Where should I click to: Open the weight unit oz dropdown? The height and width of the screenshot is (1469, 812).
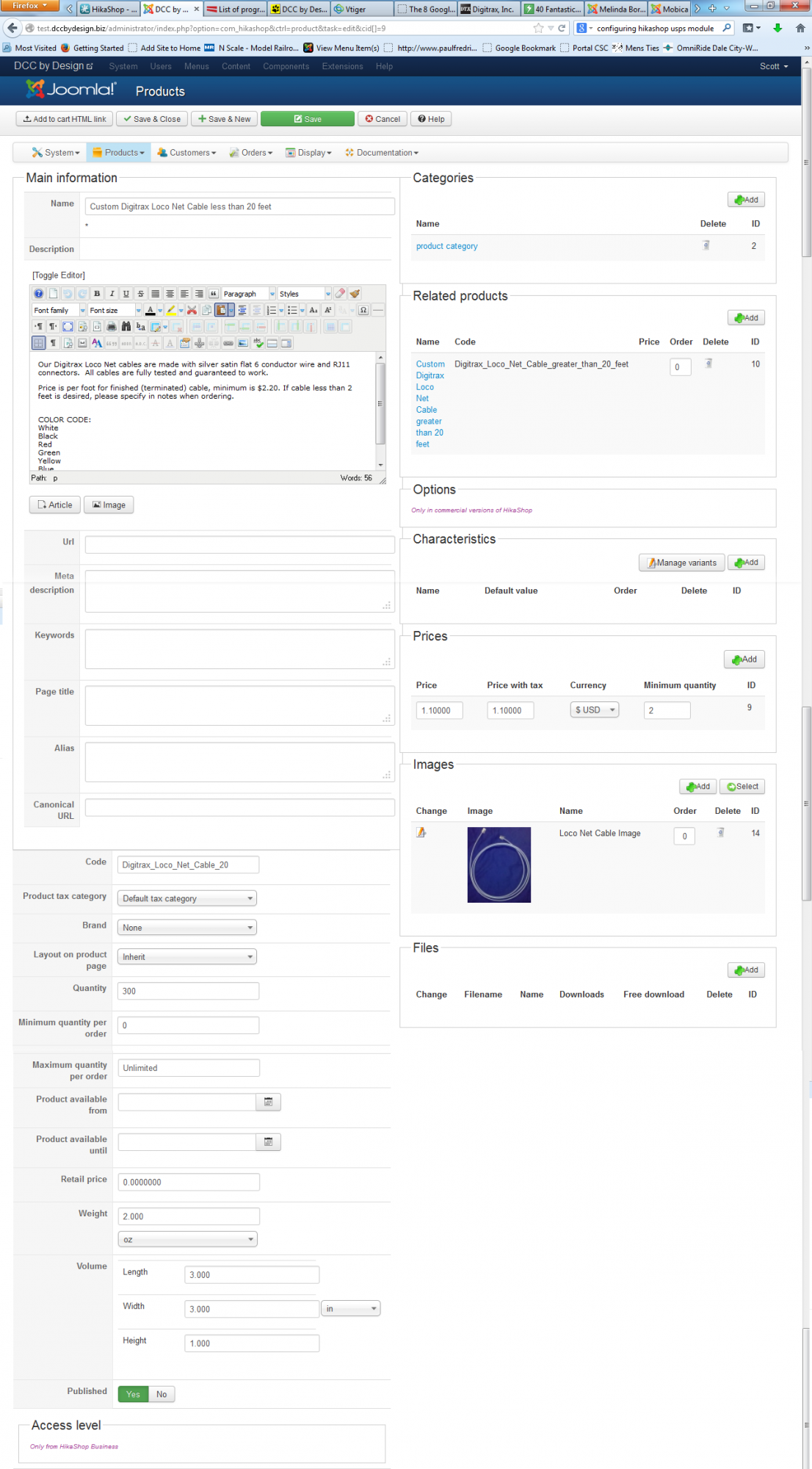click(187, 1239)
